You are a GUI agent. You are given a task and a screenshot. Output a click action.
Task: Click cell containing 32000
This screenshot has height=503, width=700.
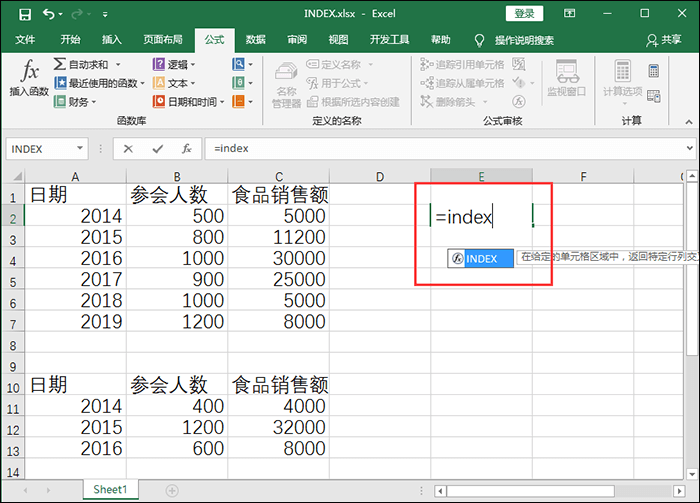coord(279,427)
